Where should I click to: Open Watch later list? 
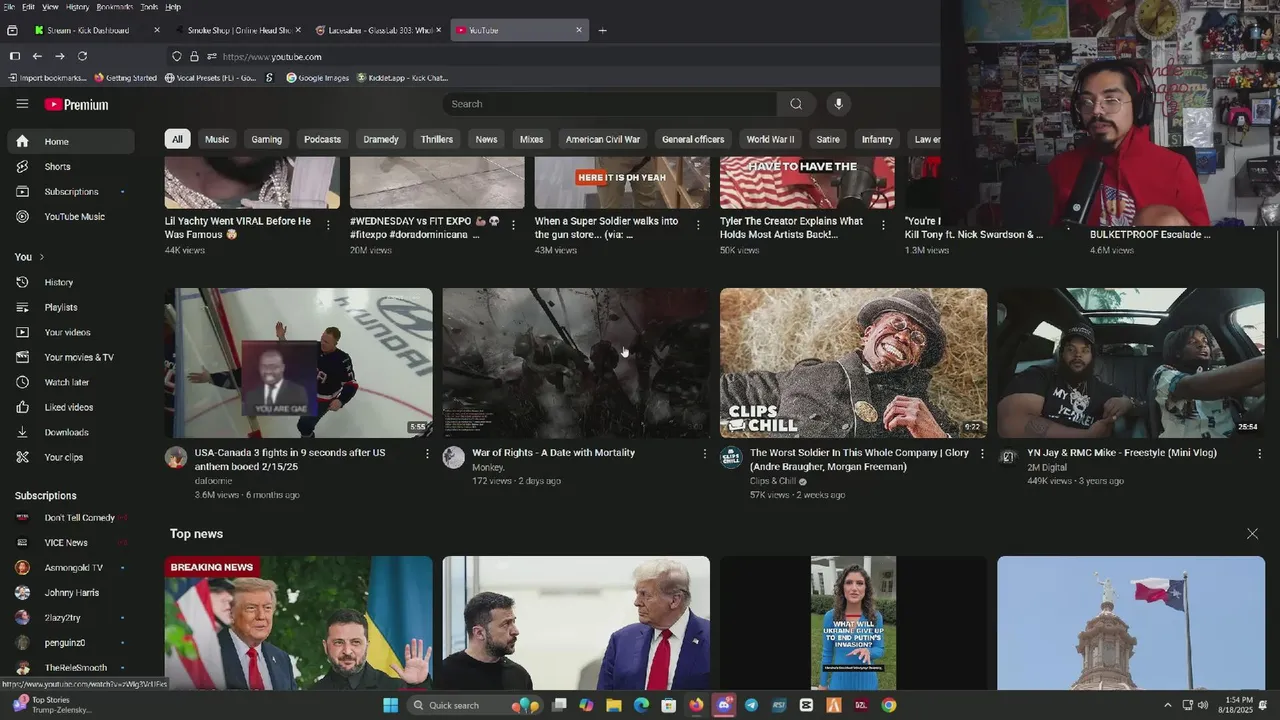70,383
